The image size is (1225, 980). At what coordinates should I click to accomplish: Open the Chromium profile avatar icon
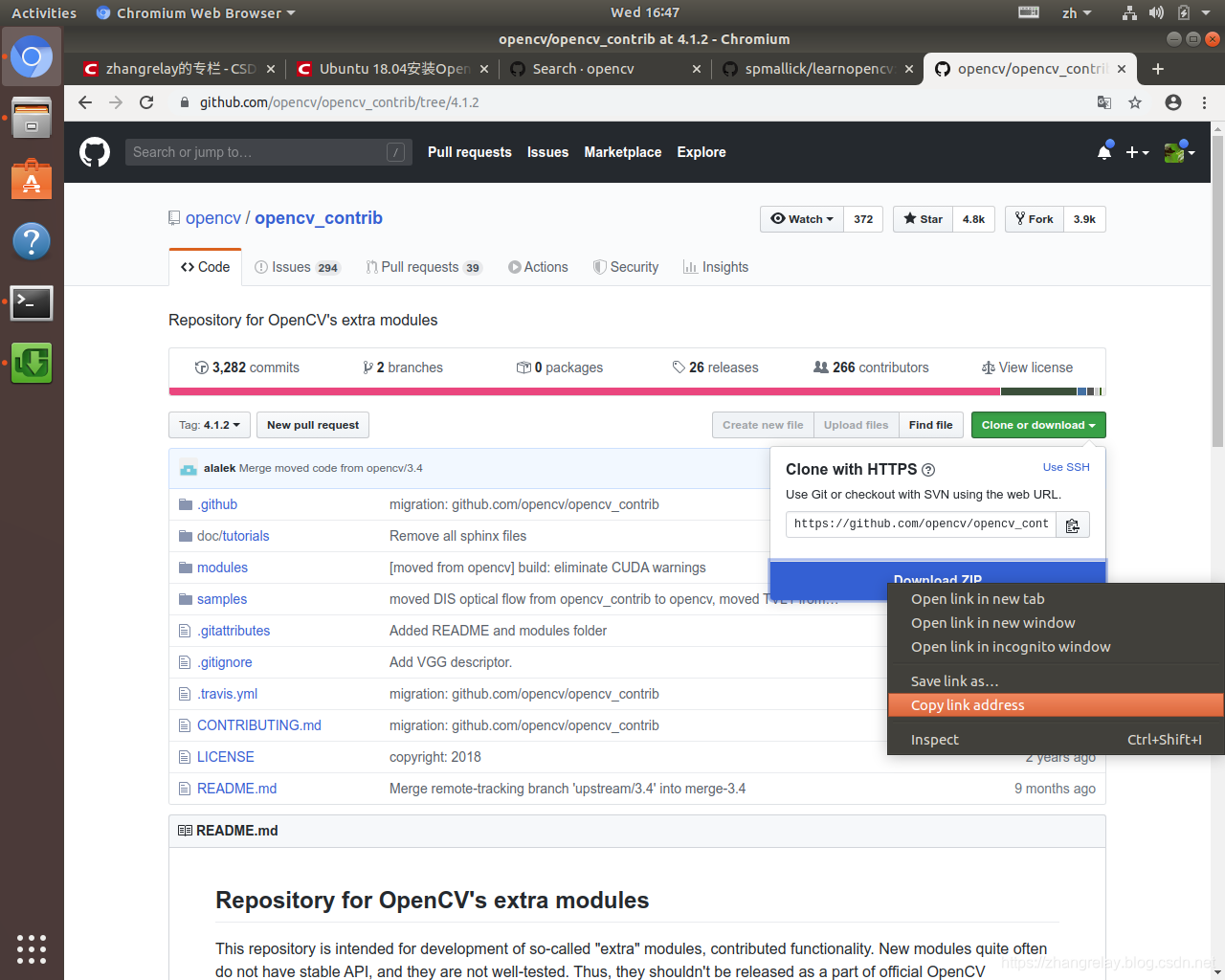pos(1173,102)
